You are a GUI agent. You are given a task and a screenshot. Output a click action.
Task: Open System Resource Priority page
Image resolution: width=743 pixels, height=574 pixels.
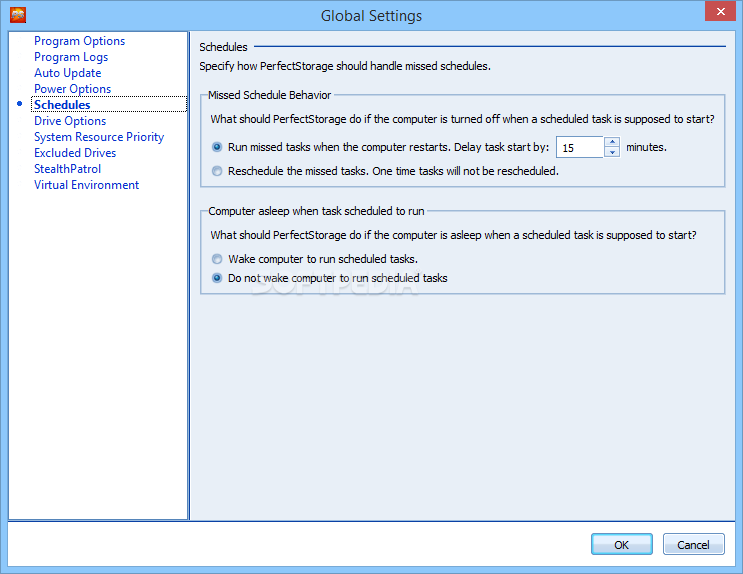click(99, 137)
